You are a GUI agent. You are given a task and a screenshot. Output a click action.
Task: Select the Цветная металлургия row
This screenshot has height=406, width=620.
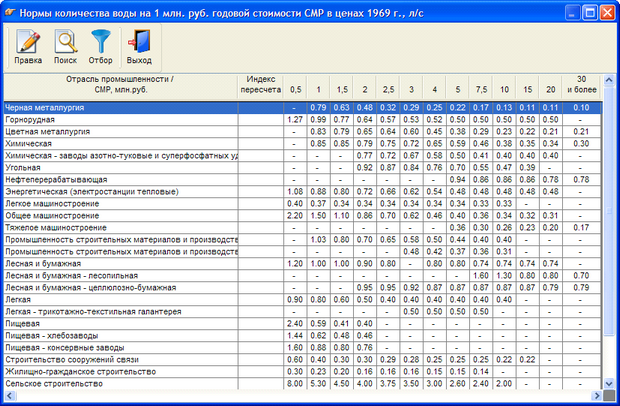[x=302, y=132]
